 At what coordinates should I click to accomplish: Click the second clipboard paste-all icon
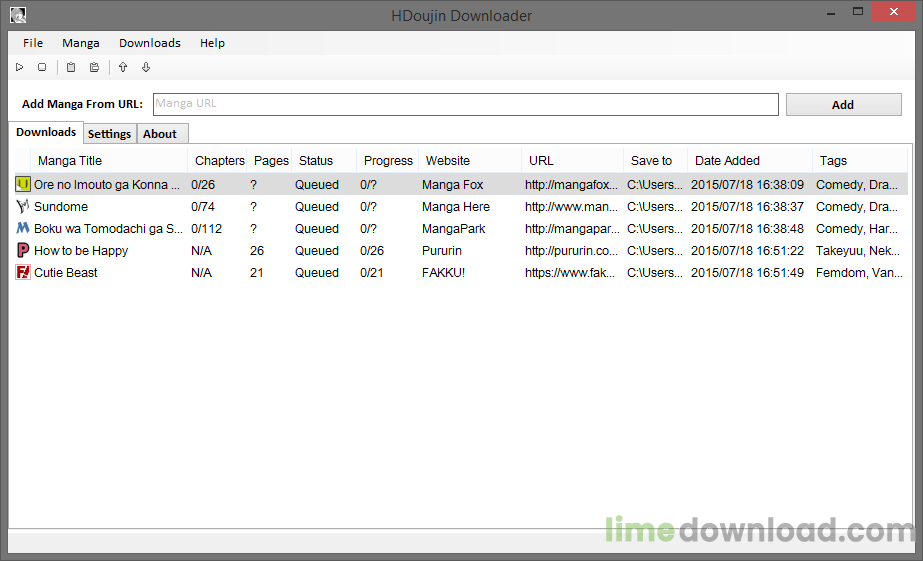click(x=94, y=67)
